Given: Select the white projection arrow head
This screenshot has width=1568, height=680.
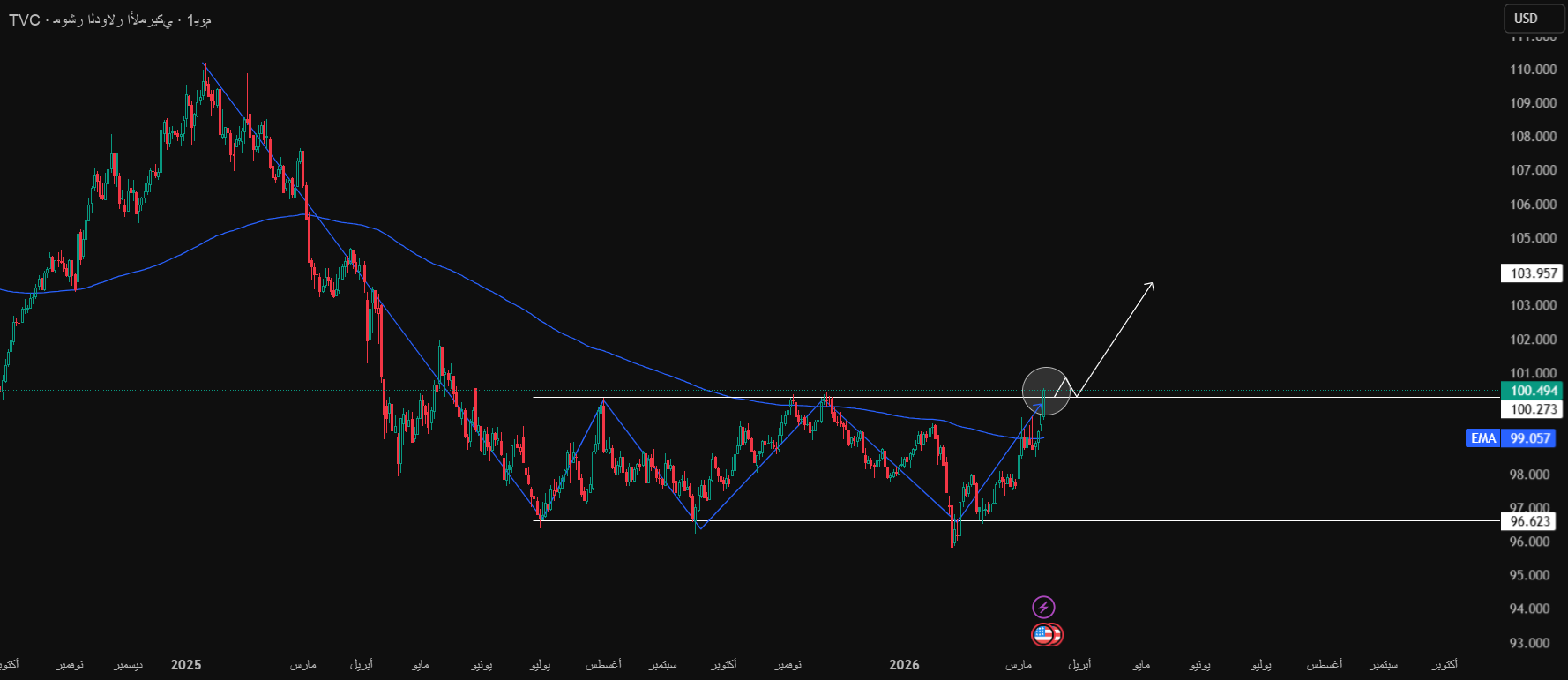Looking at the screenshot, I should (x=1150, y=285).
